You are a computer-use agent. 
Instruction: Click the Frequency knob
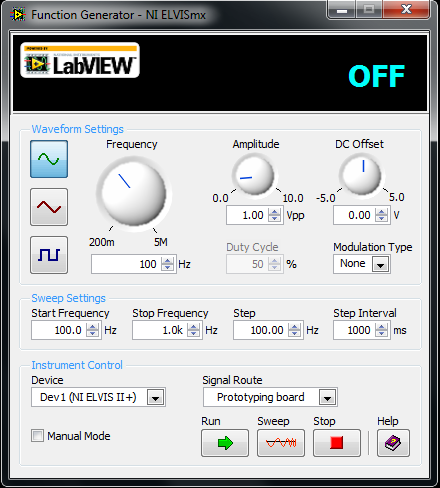pyautogui.click(x=134, y=194)
